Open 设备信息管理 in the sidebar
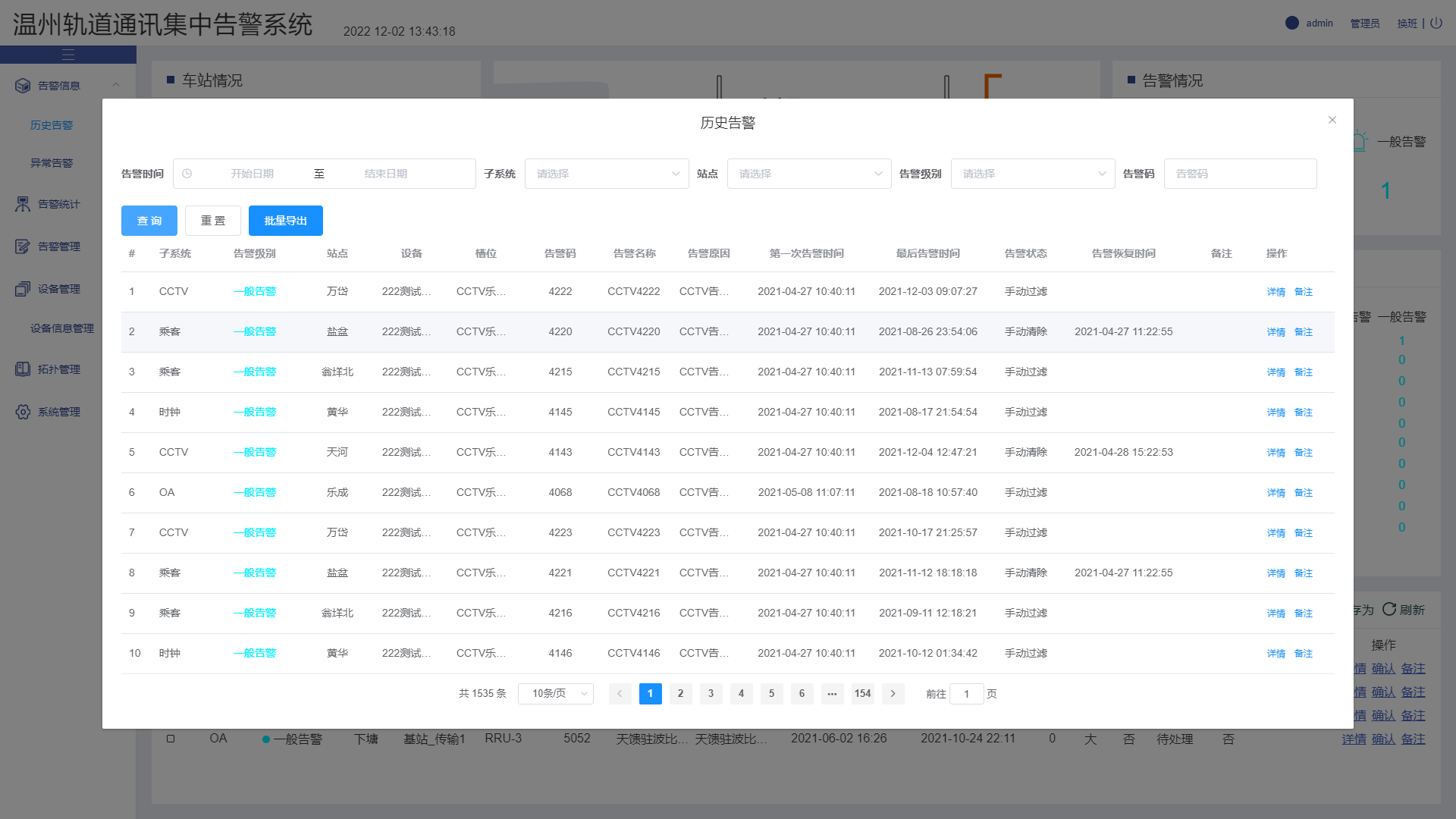Screen dimensions: 1456x819 [62, 328]
